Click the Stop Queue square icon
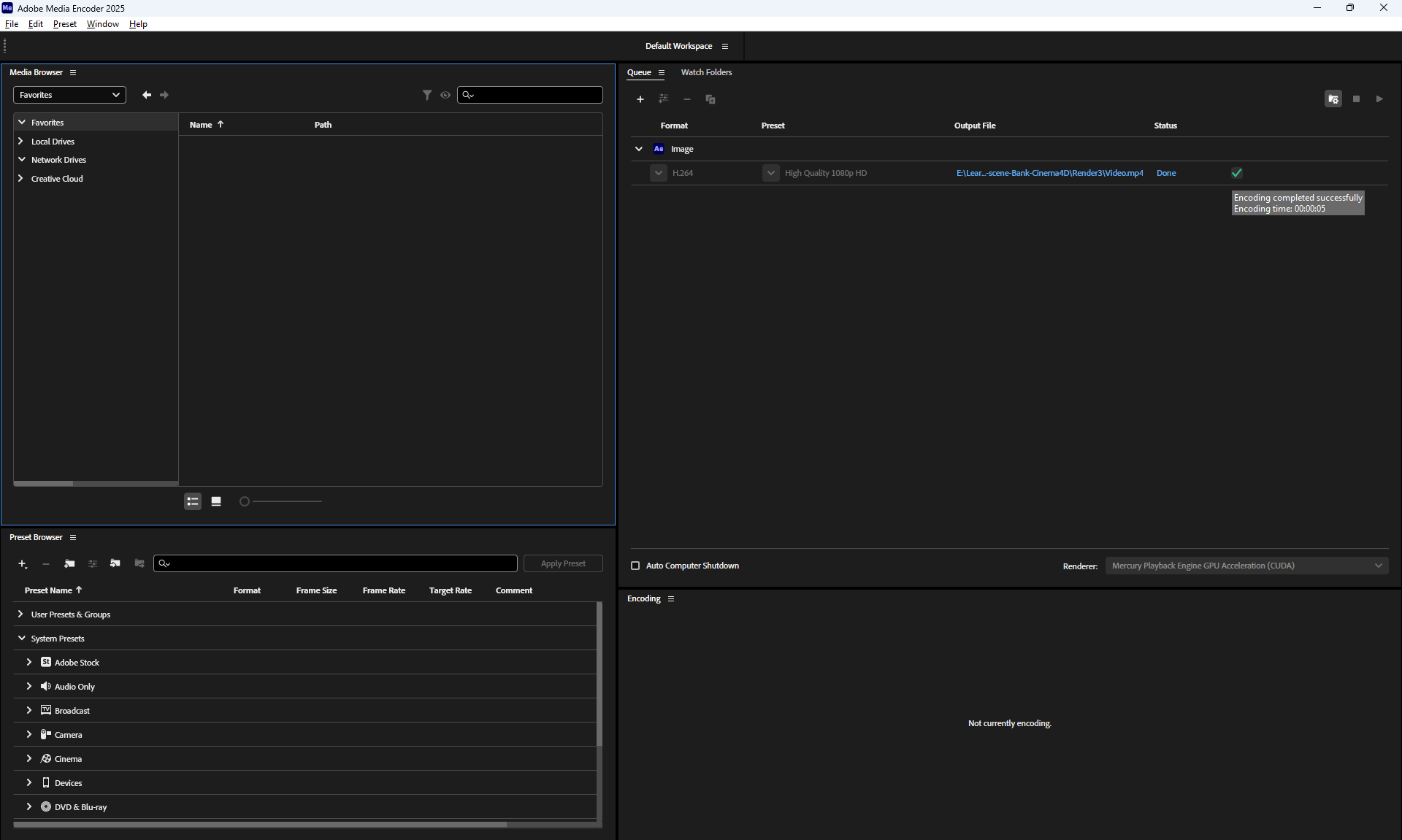1402x840 pixels. (1356, 99)
